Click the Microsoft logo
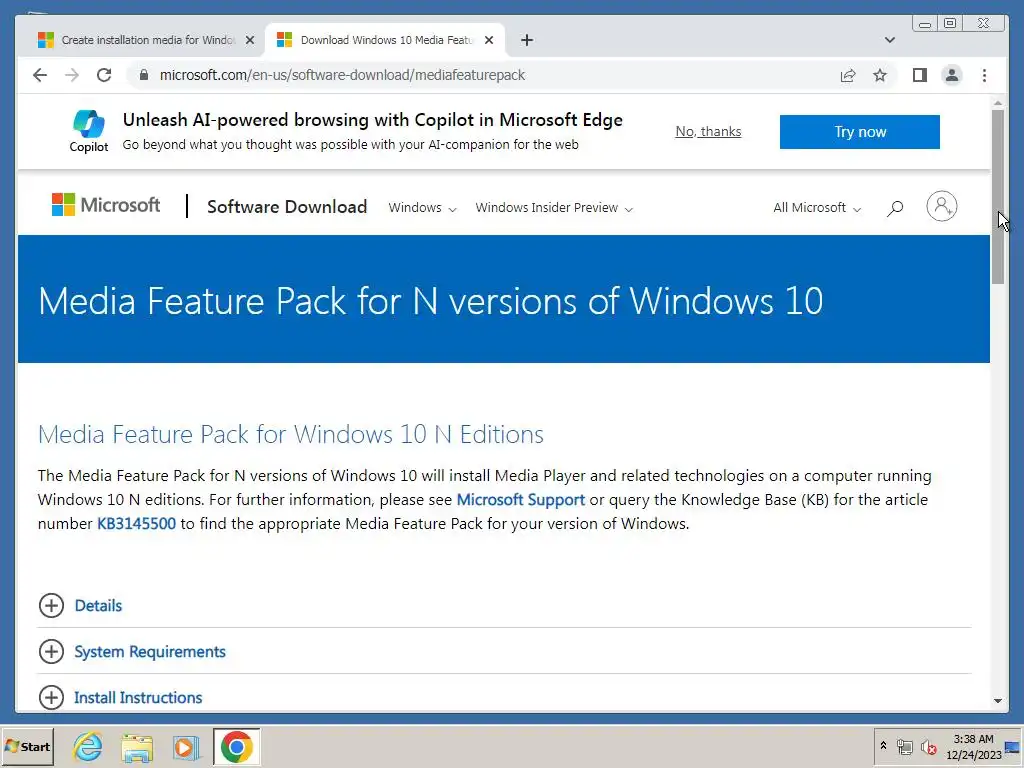The width and height of the screenshot is (1024, 768). 106,205
